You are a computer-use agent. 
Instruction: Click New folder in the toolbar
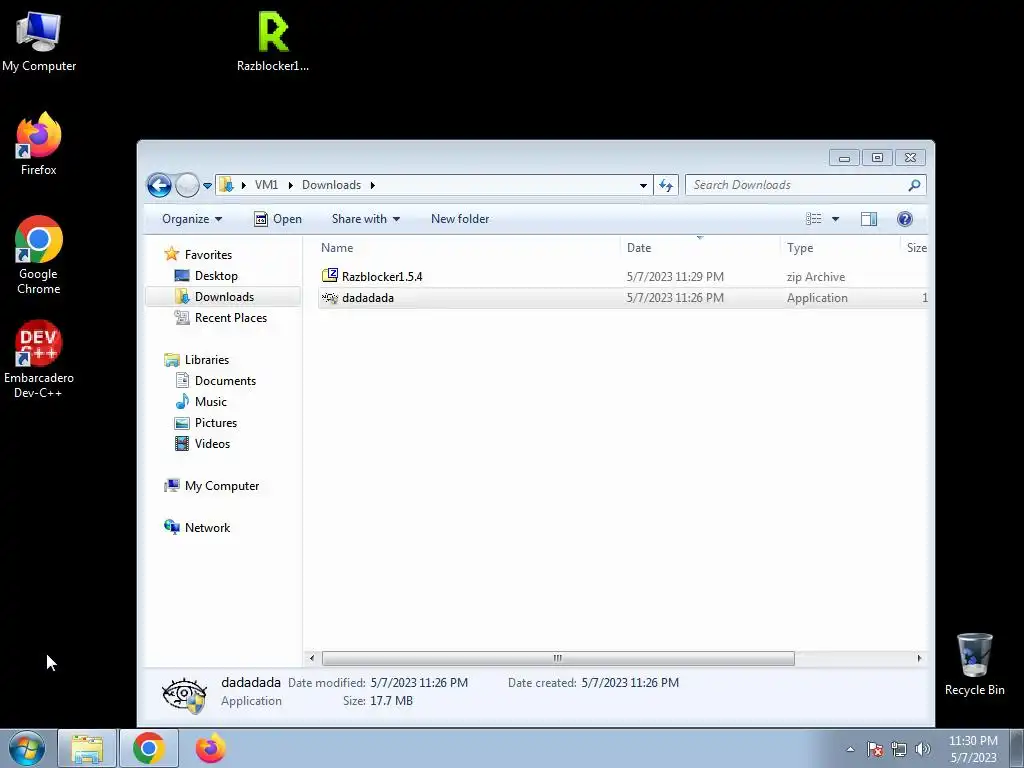(x=460, y=219)
